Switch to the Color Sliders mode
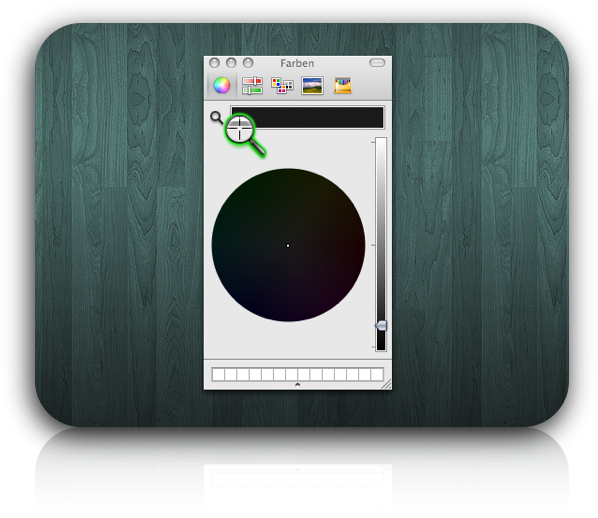The width and height of the screenshot is (598, 518). [252, 85]
